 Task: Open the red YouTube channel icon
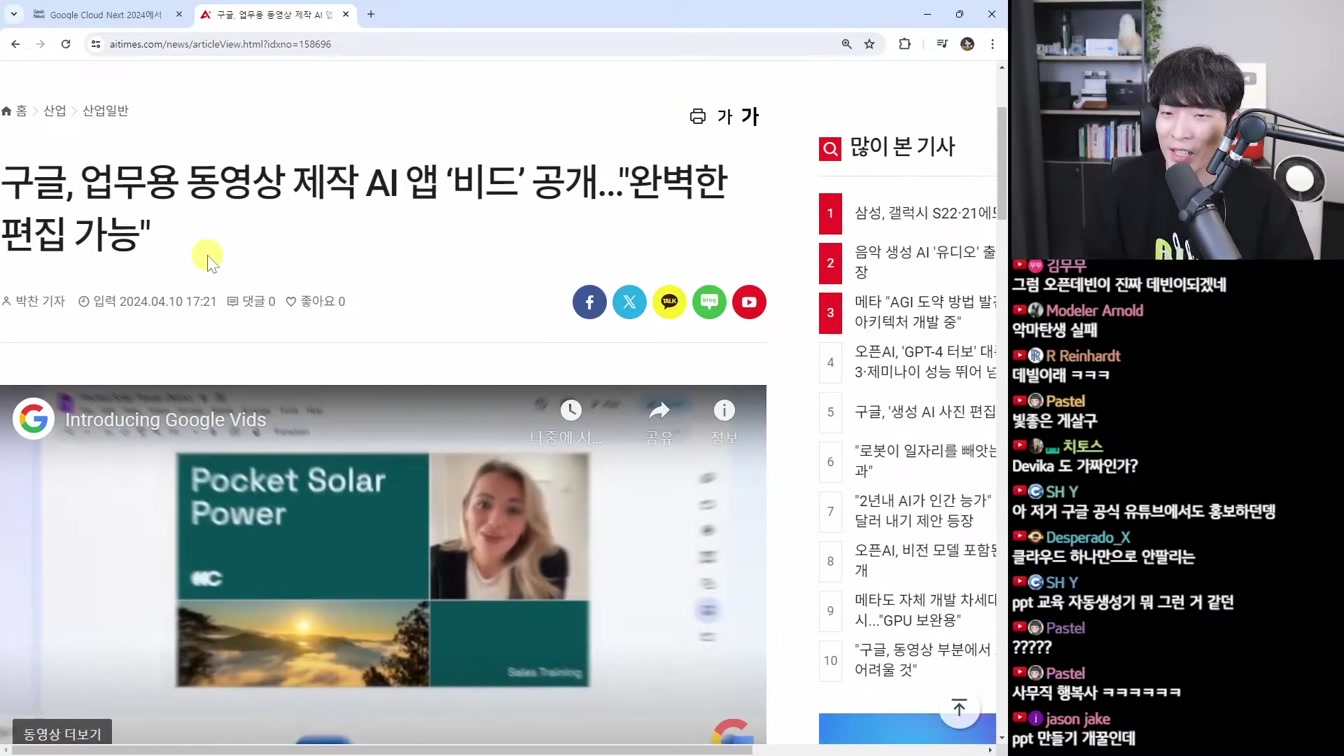749,302
